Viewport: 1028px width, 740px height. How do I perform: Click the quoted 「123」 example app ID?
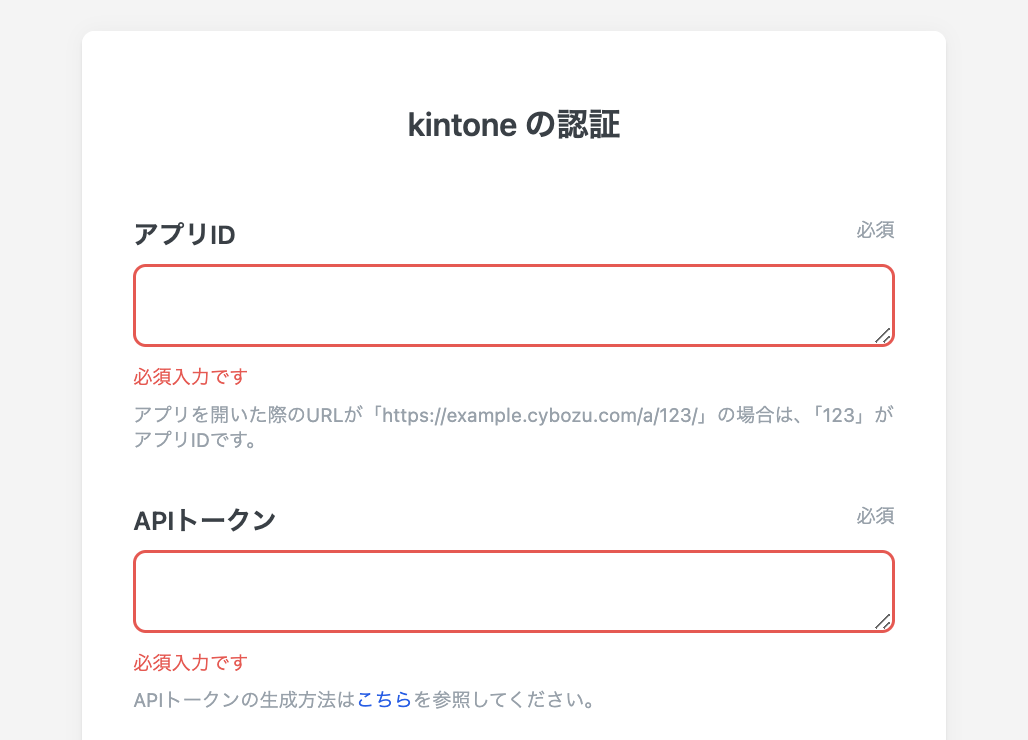pos(838,415)
